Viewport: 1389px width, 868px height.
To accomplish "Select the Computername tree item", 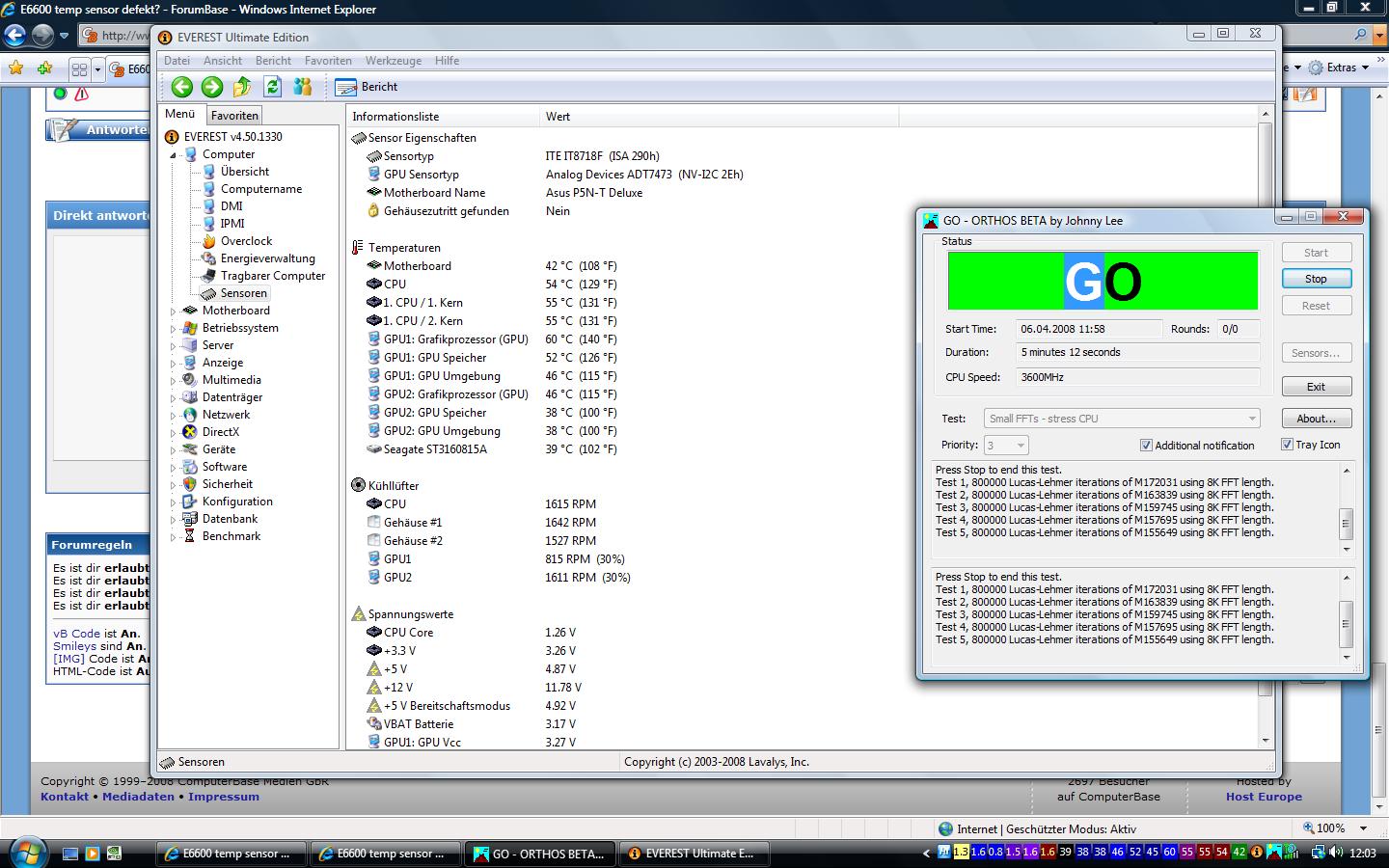I will [261, 189].
